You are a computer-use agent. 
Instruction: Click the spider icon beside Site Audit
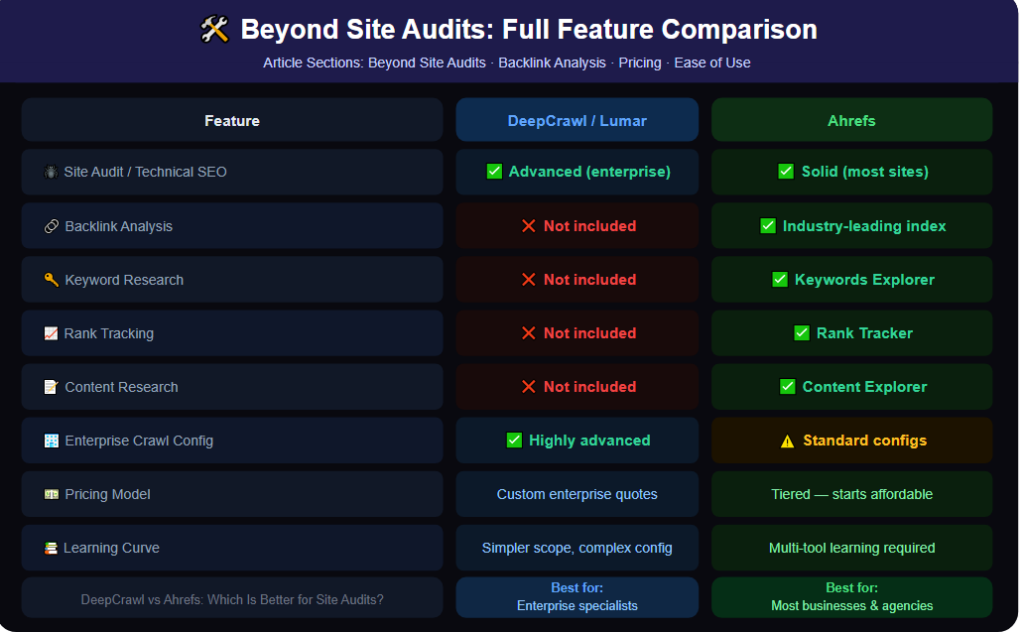point(51,172)
